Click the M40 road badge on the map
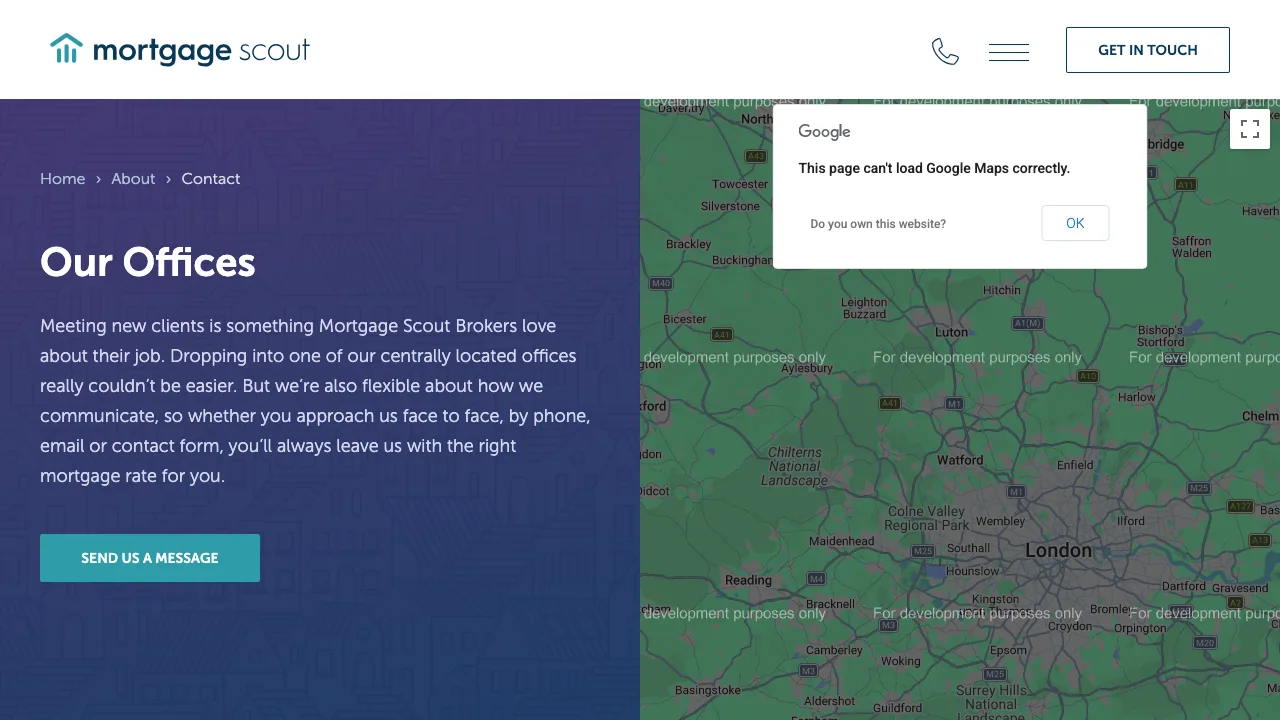 coord(660,283)
